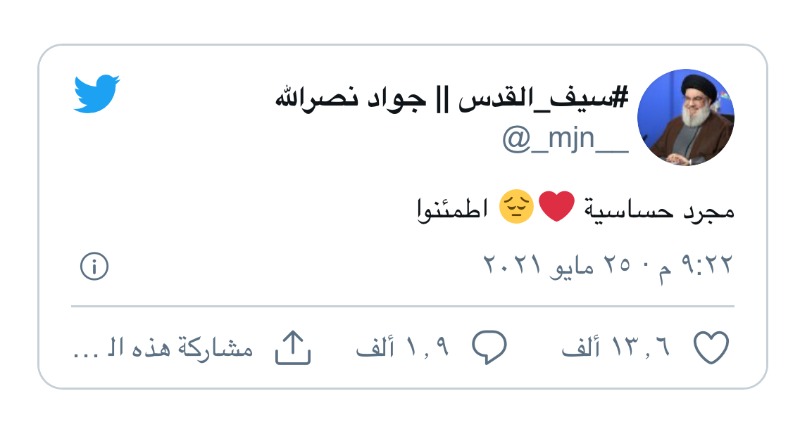Select the ١٫٩ ألف replies count

click(403, 347)
